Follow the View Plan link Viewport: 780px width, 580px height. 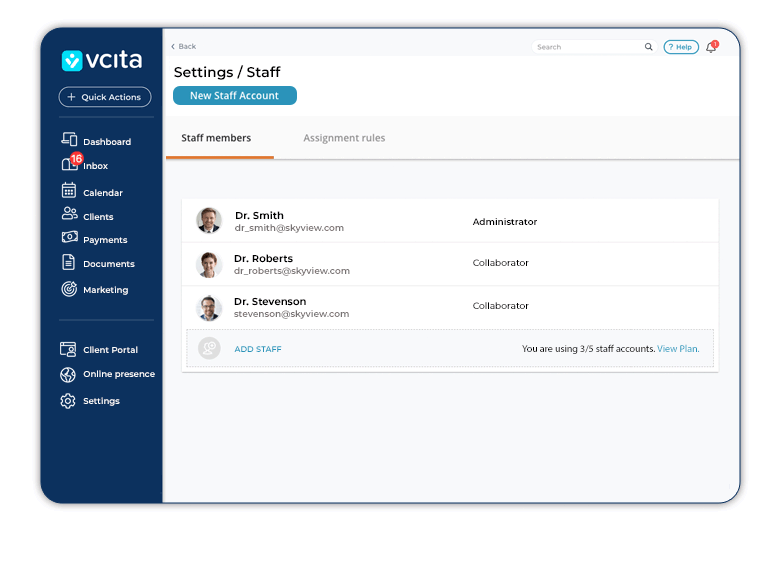click(678, 349)
